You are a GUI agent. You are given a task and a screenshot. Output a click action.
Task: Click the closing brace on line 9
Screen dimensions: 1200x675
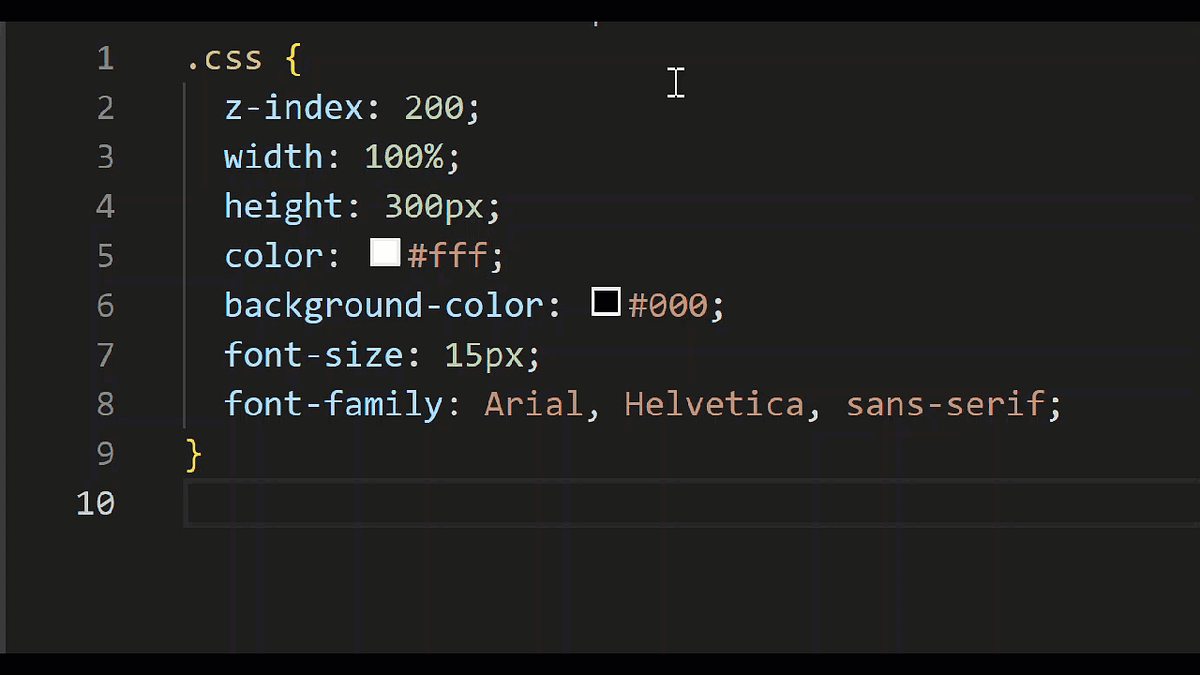click(191, 453)
